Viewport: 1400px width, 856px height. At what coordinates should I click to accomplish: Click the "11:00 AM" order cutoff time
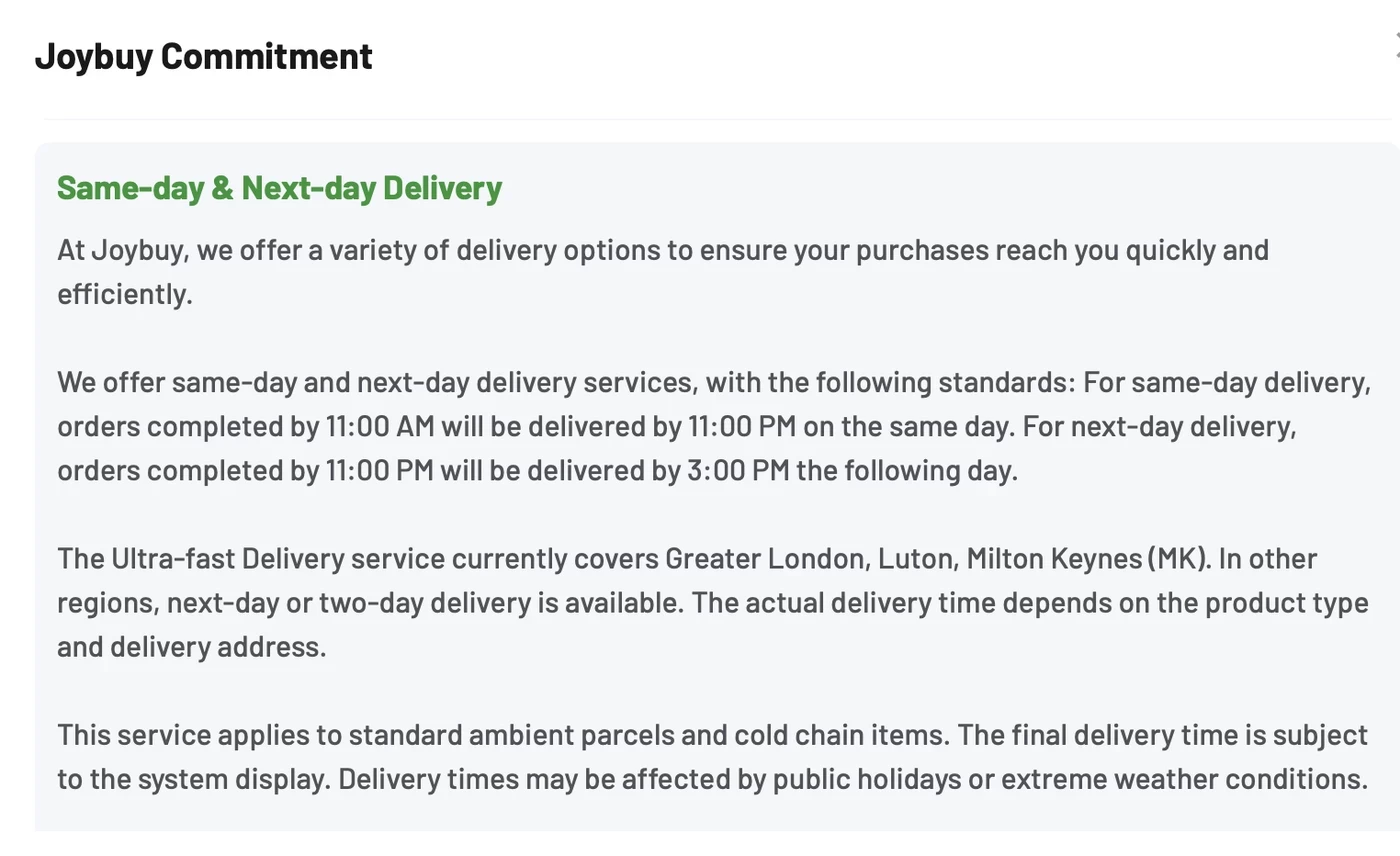(379, 427)
